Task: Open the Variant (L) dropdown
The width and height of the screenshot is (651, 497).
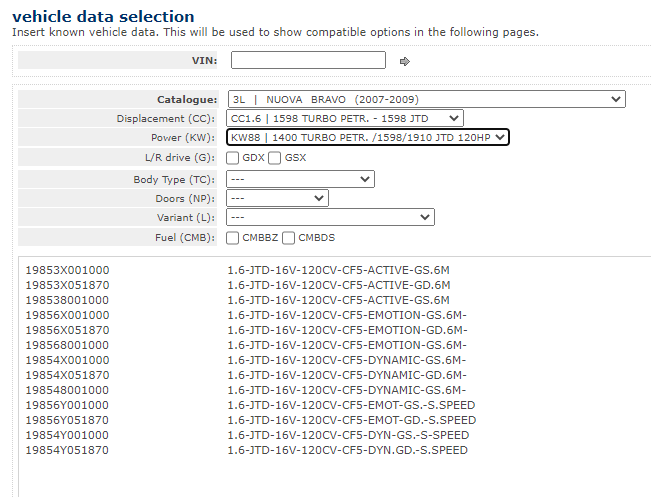Action: pyautogui.click(x=330, y=217)
